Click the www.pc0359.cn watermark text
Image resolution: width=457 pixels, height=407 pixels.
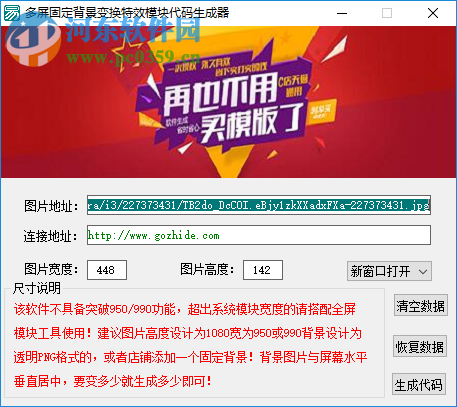click(x=133, y=57)
